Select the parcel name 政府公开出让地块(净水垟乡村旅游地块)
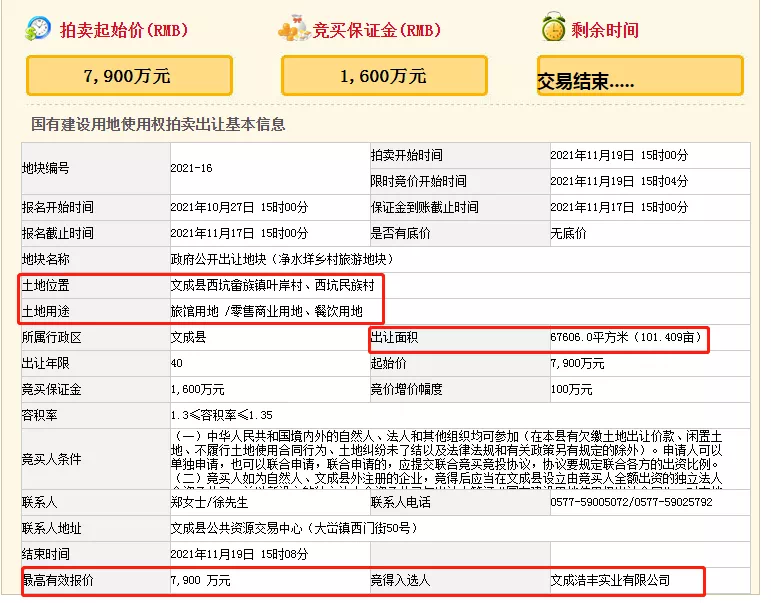 click(282, 259)
